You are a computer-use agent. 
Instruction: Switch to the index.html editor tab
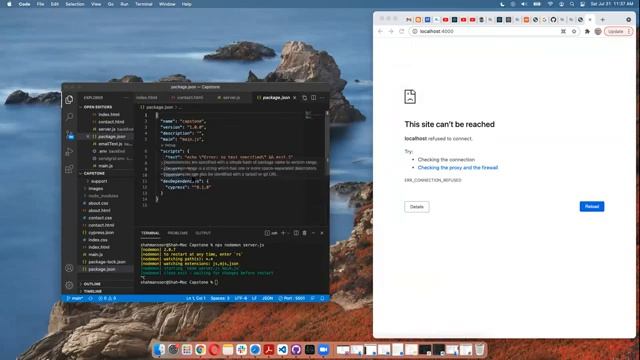[x=147, y=98]
